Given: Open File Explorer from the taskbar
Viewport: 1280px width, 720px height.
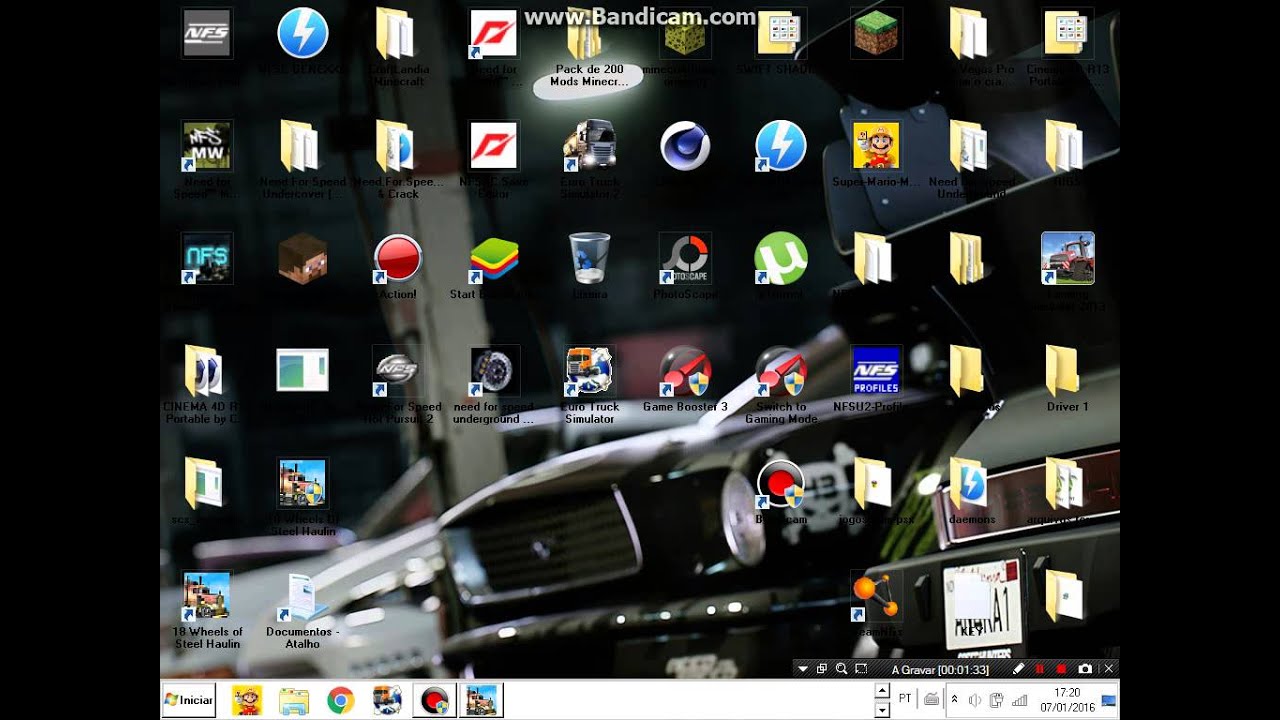Looking at the screenshot, I should pyautogui.click(x=294, y=700).
